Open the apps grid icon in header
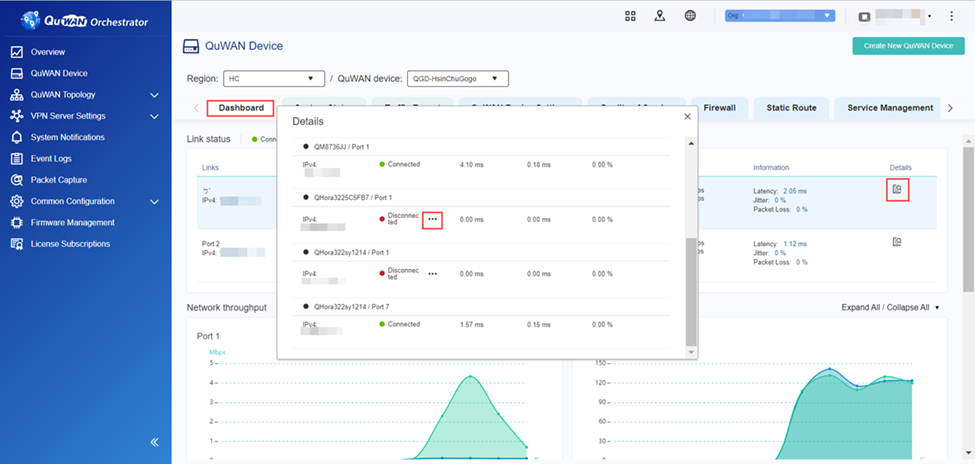The height and width of the screenshot is (464, 975). click(630, 16)
